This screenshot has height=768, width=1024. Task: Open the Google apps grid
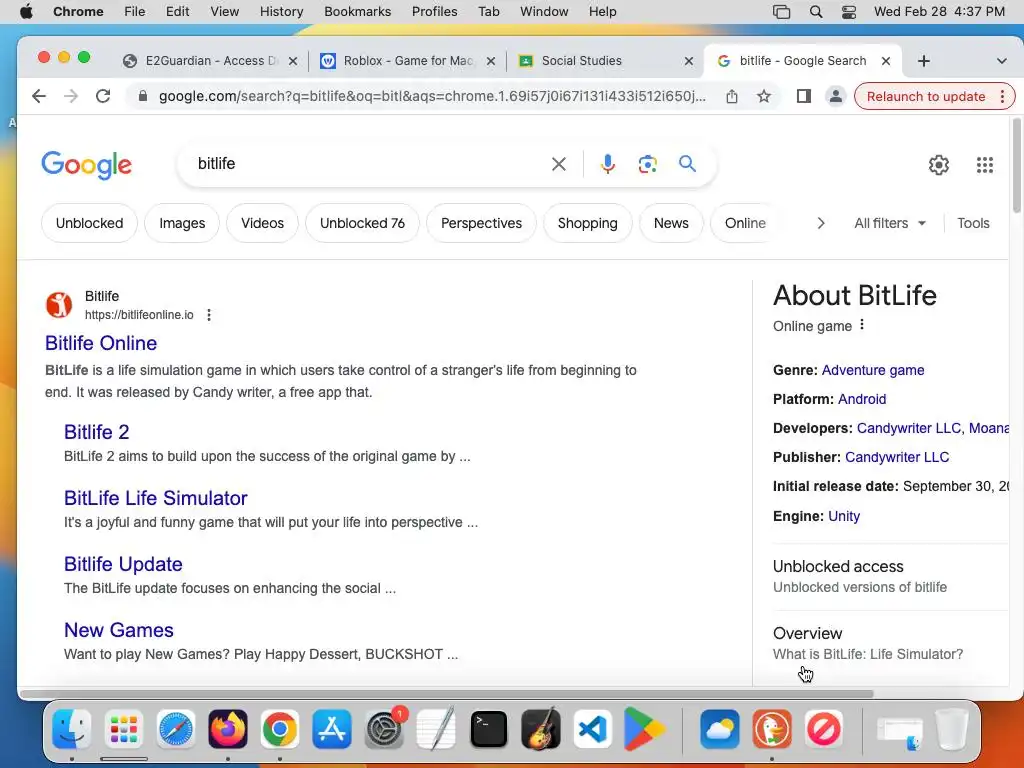985,165
